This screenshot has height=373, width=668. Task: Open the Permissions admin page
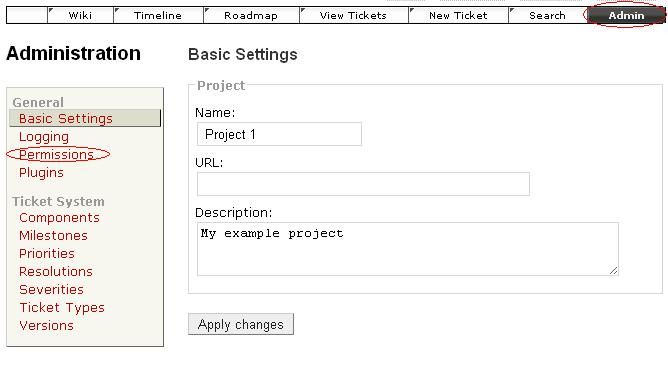tap(56, 154)
